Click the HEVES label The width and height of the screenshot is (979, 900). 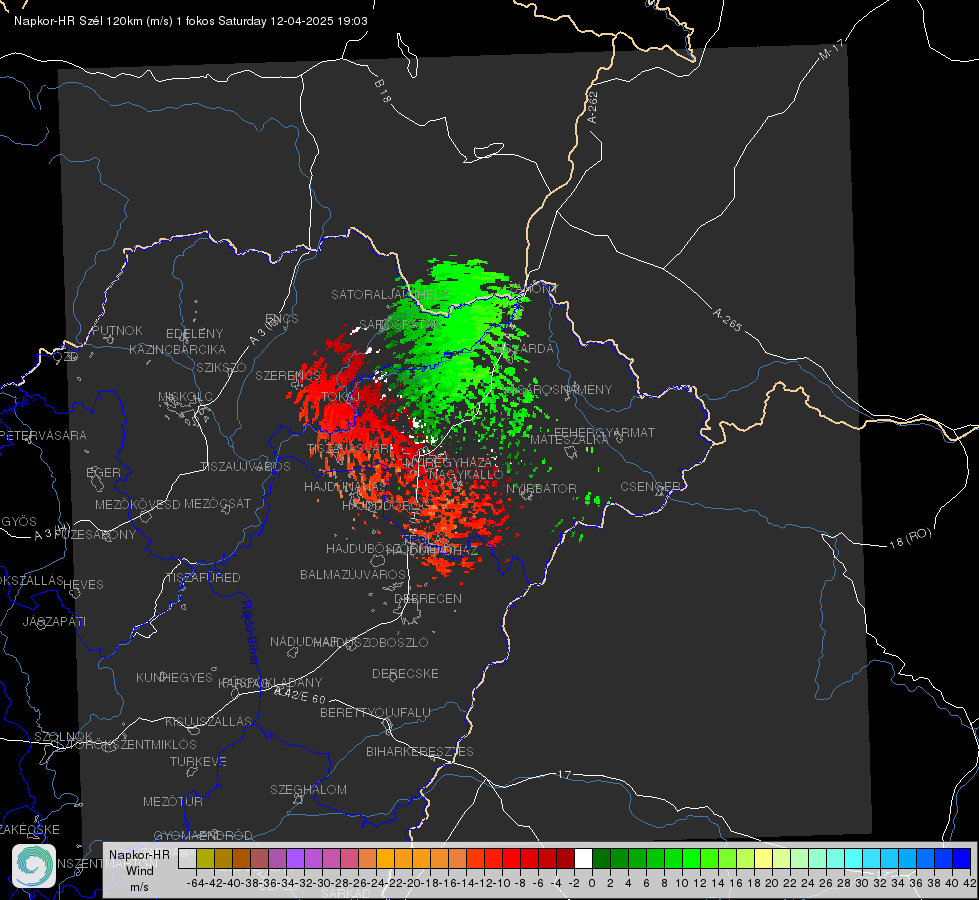click(84, 585)
